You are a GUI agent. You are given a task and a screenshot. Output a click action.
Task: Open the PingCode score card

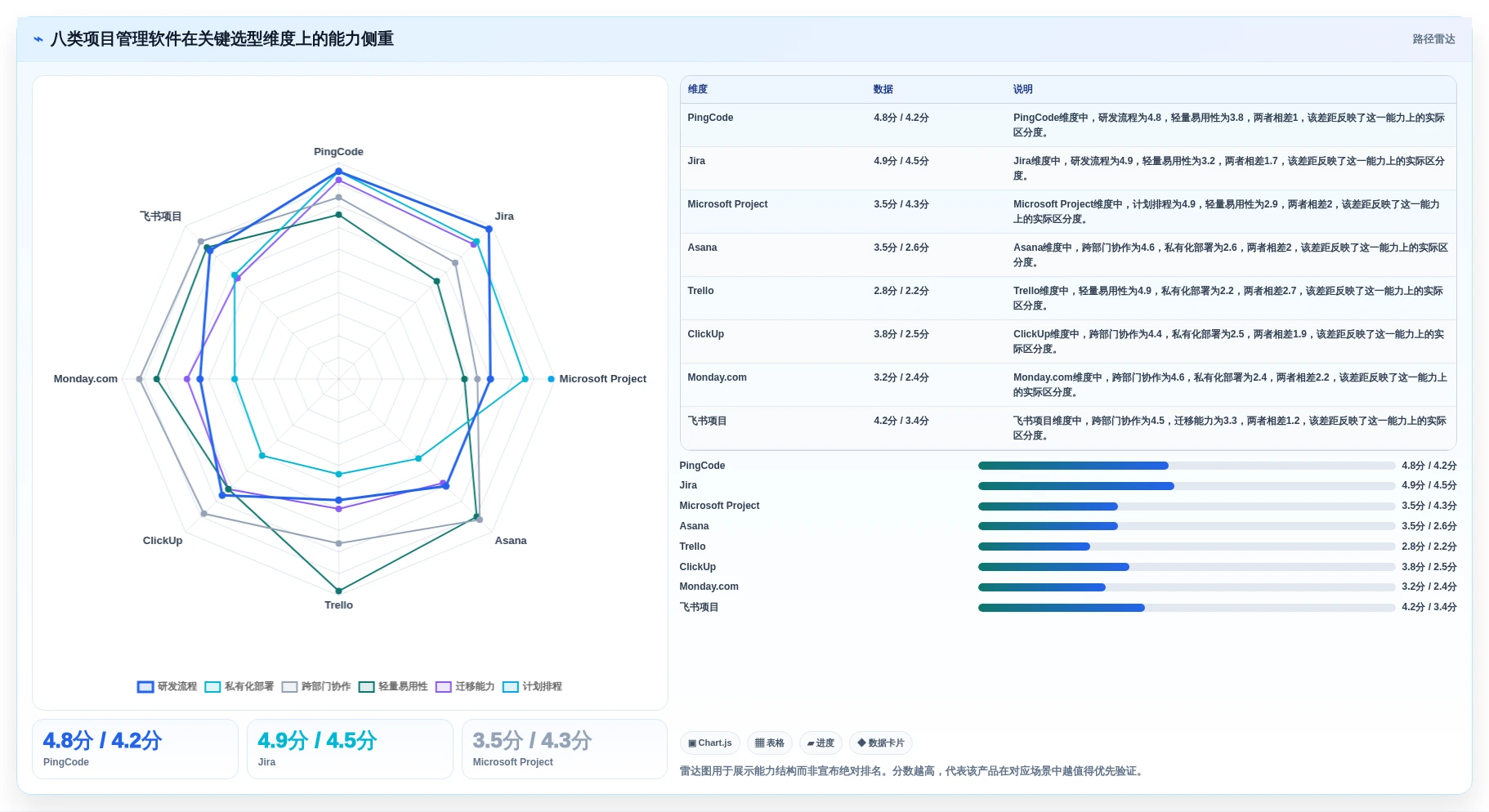pyautogui.click(x=135, y=749)
